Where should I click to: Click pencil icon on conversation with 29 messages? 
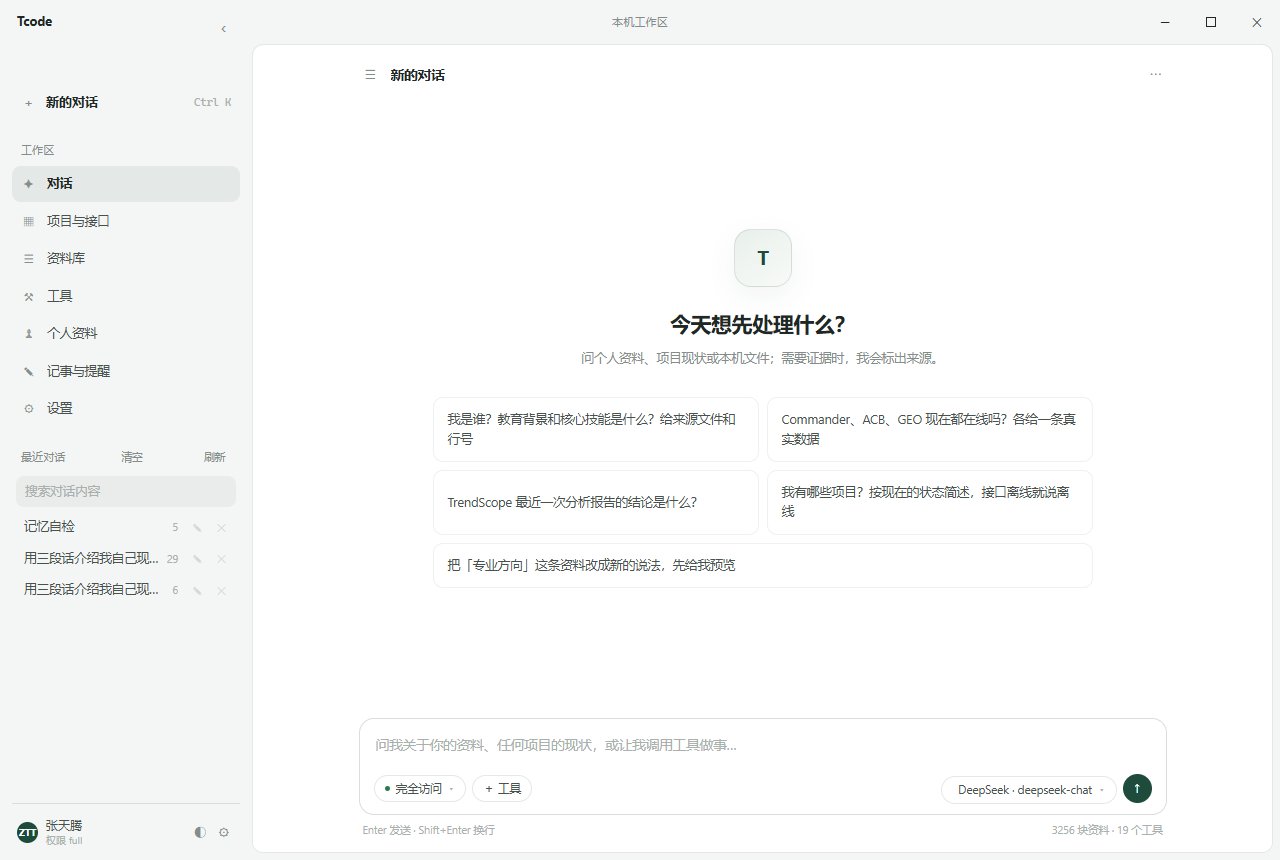pos(197,559)
